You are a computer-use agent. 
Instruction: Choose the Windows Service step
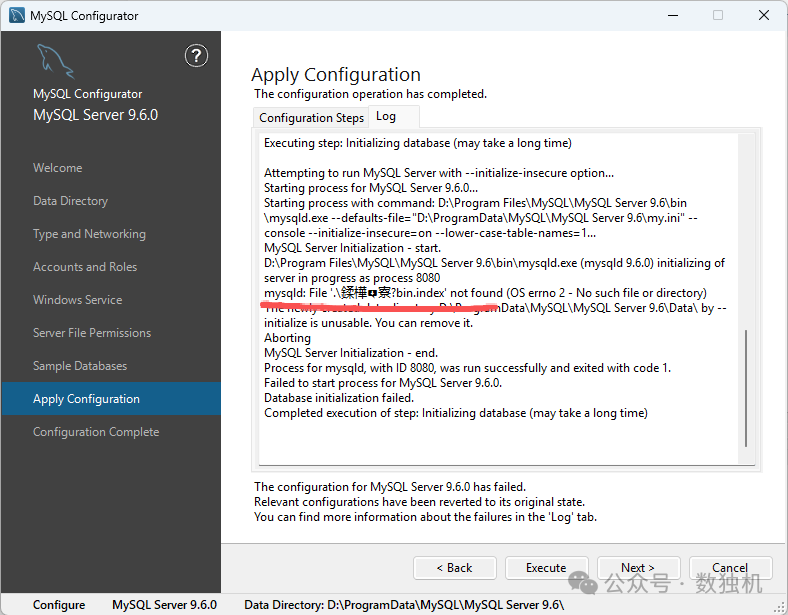[78, 300]
